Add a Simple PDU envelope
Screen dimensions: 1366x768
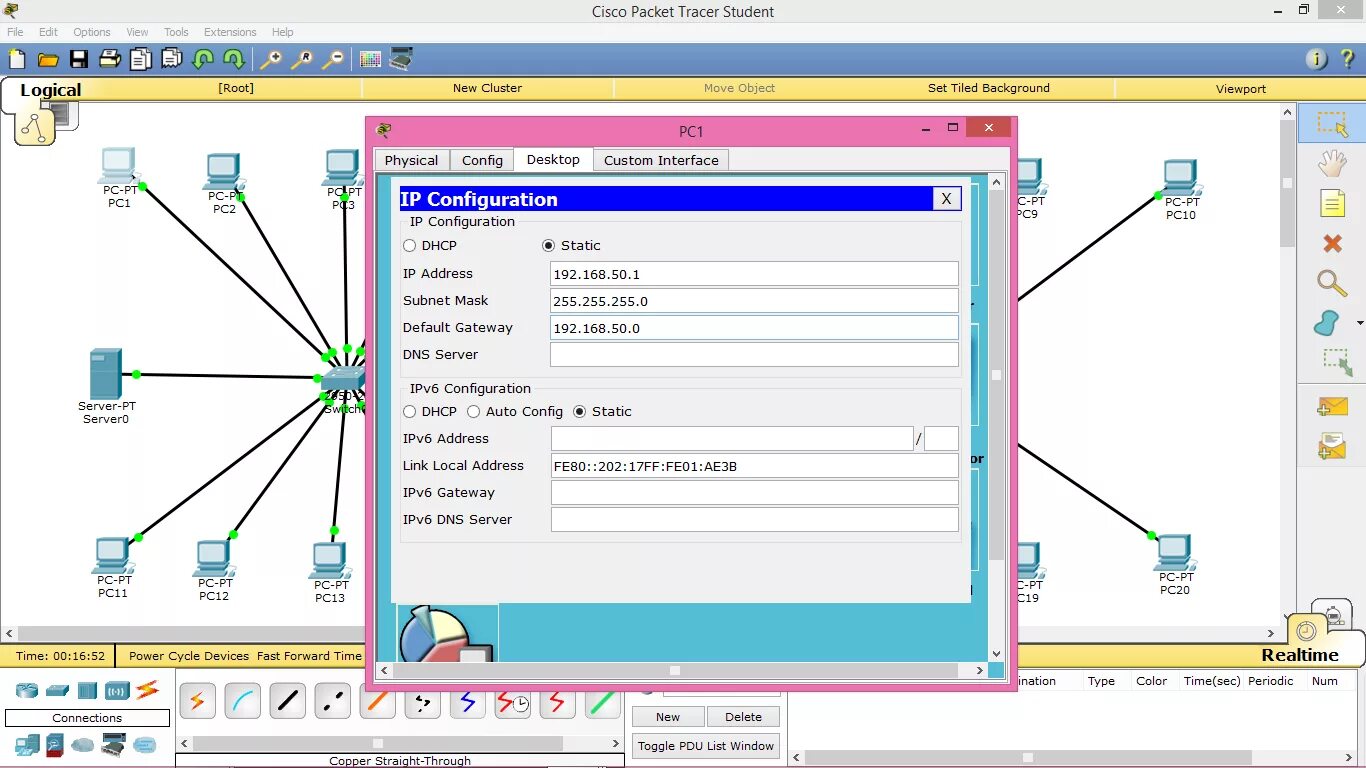[1332, 406]
